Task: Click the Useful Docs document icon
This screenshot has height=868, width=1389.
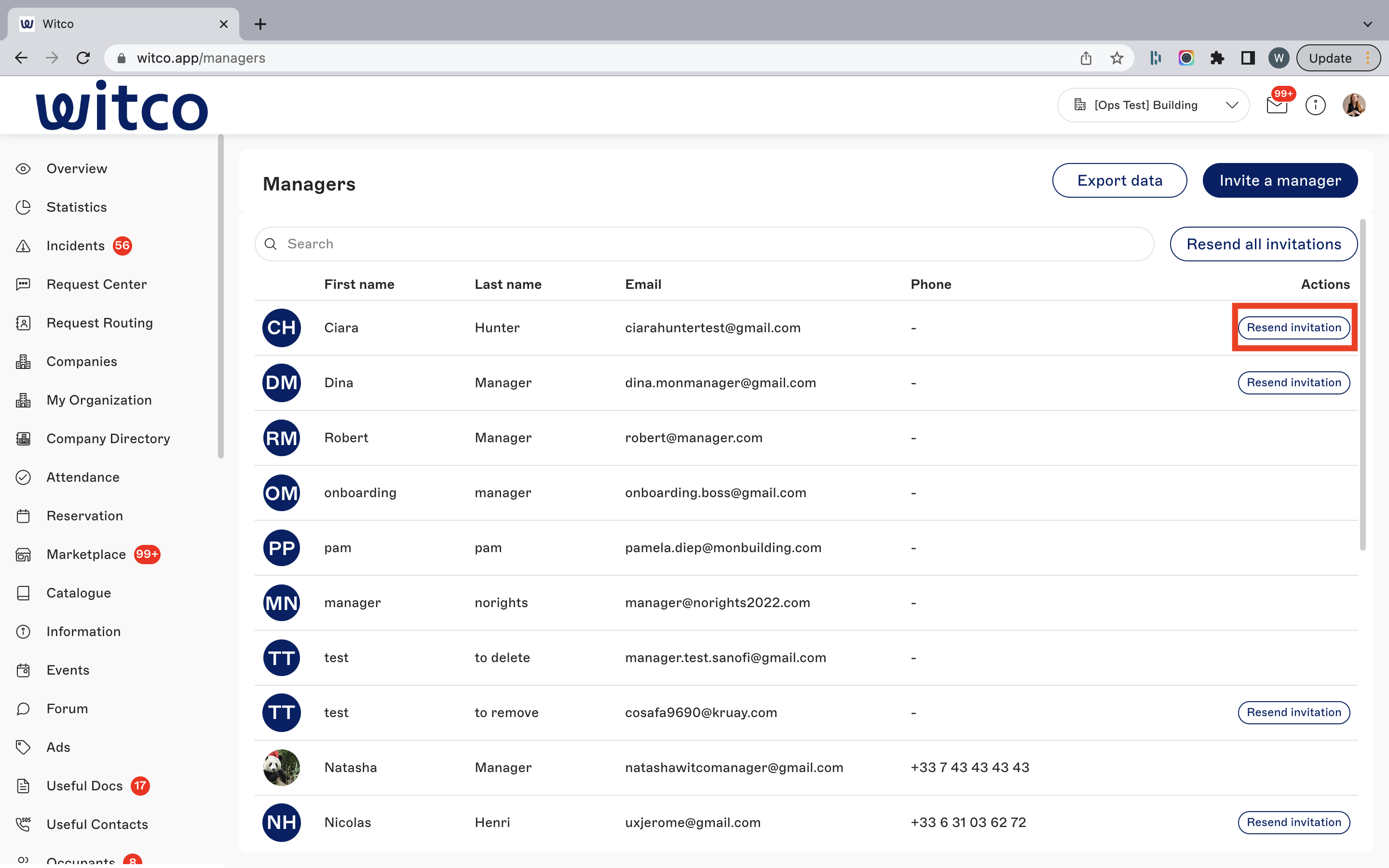Action: click(23, 786)
